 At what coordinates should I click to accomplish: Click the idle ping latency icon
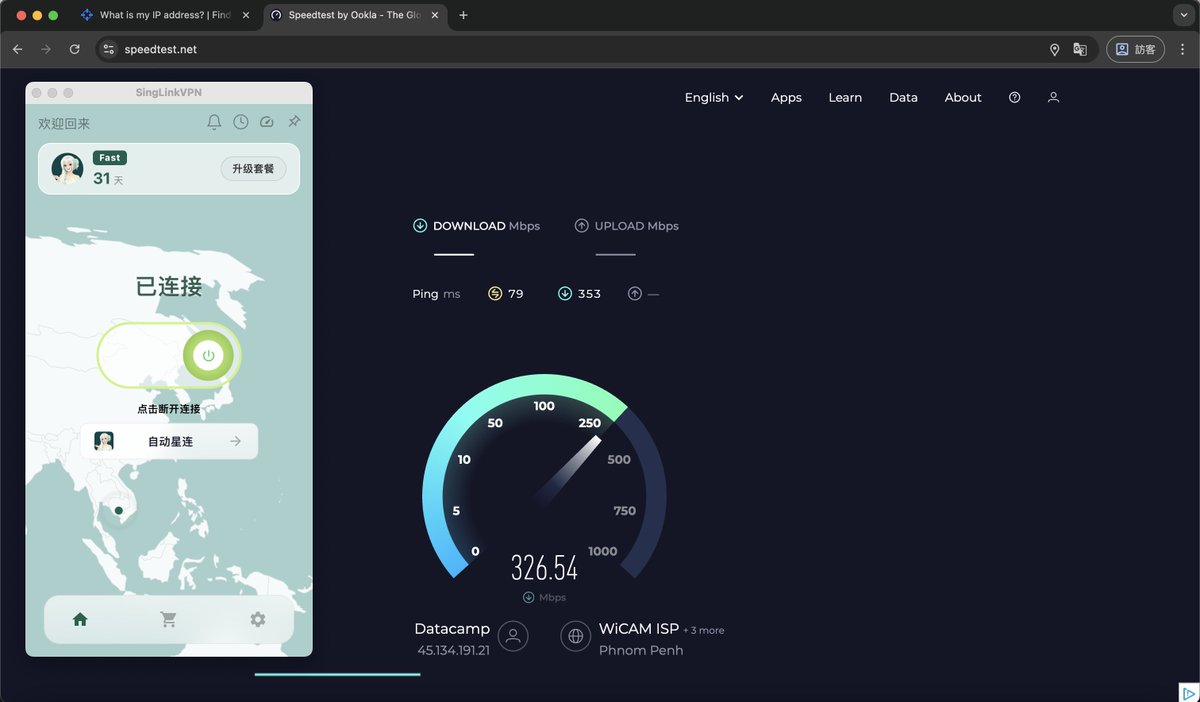pyautogui.click(x=495, y=294)
